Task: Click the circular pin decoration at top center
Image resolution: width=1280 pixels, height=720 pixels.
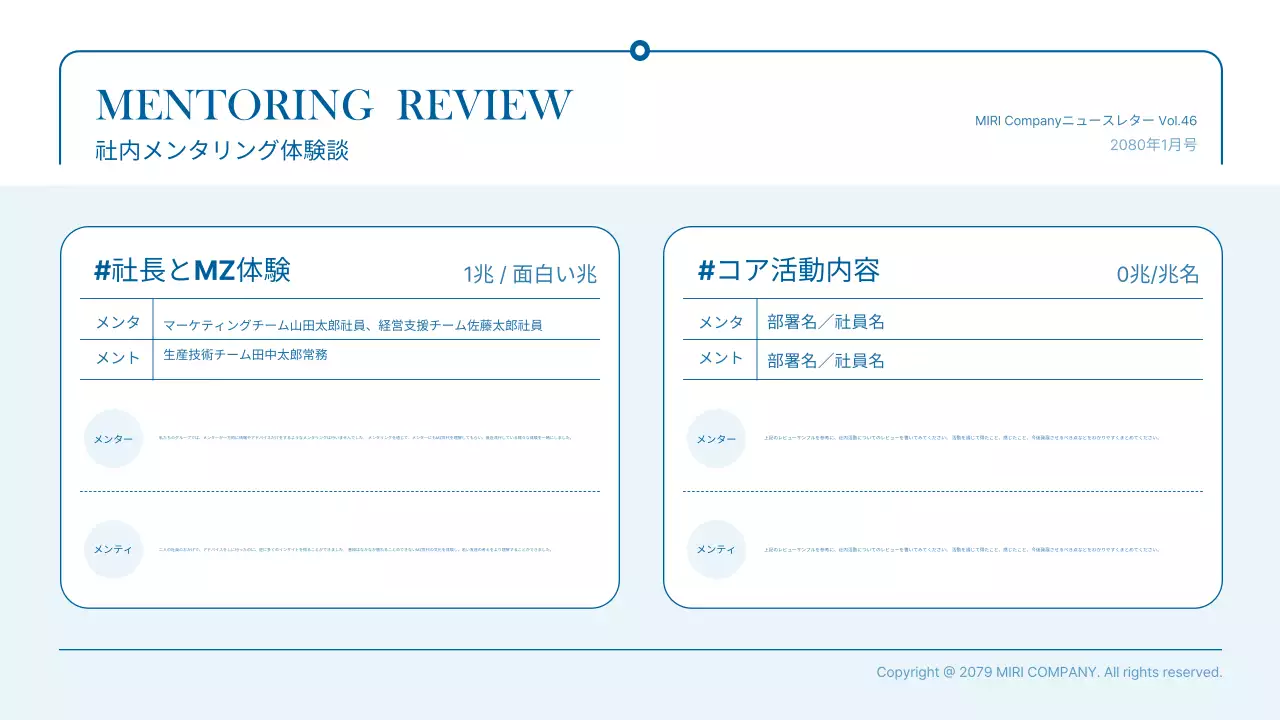Action: click(x=639, y=50)
